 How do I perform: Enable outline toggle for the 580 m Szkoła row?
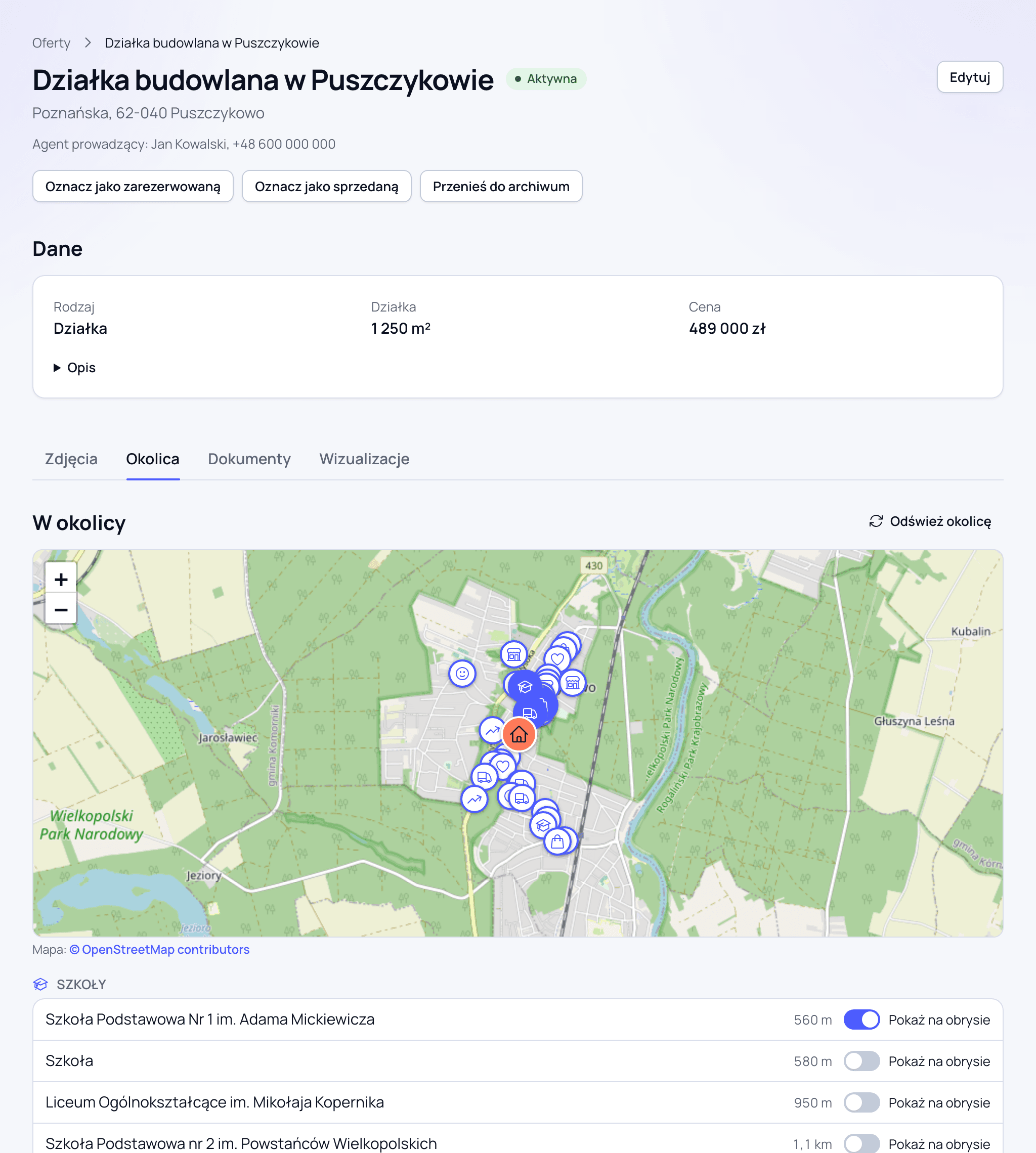tap(861, 1061)
